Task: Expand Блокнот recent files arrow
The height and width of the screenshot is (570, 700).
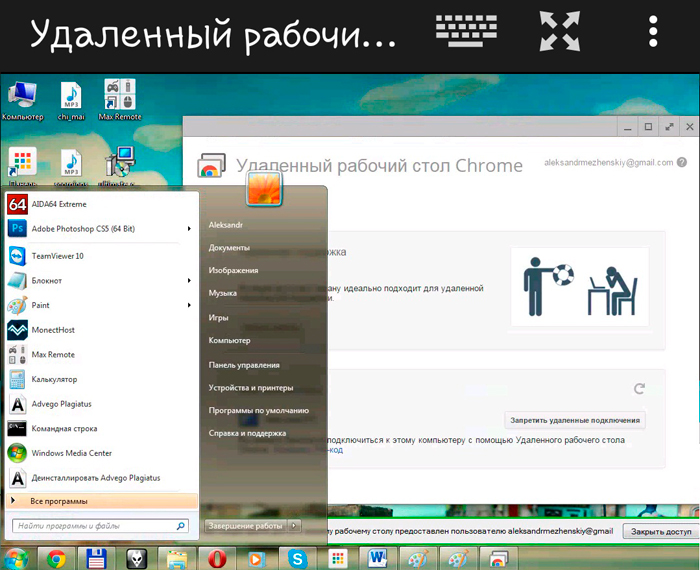Action: click(x=189, y=280)
